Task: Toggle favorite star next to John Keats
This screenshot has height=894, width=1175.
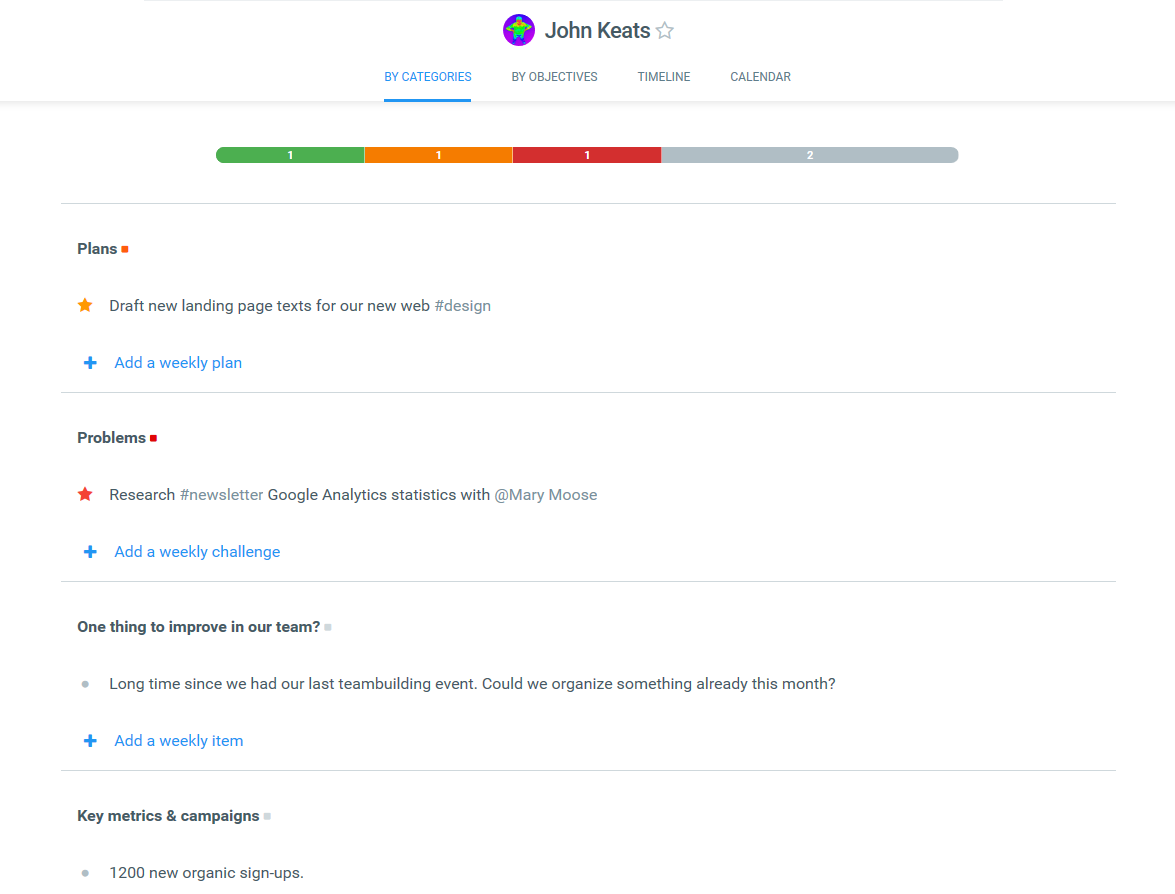Action: [x=665, y=31]
